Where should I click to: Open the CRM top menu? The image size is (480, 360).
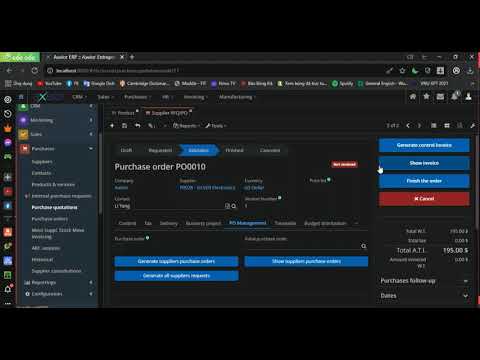click(x=79, y=97)
